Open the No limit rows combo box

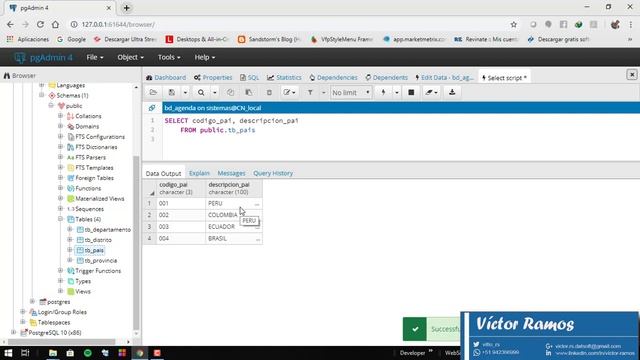click(x=351, y=93)
